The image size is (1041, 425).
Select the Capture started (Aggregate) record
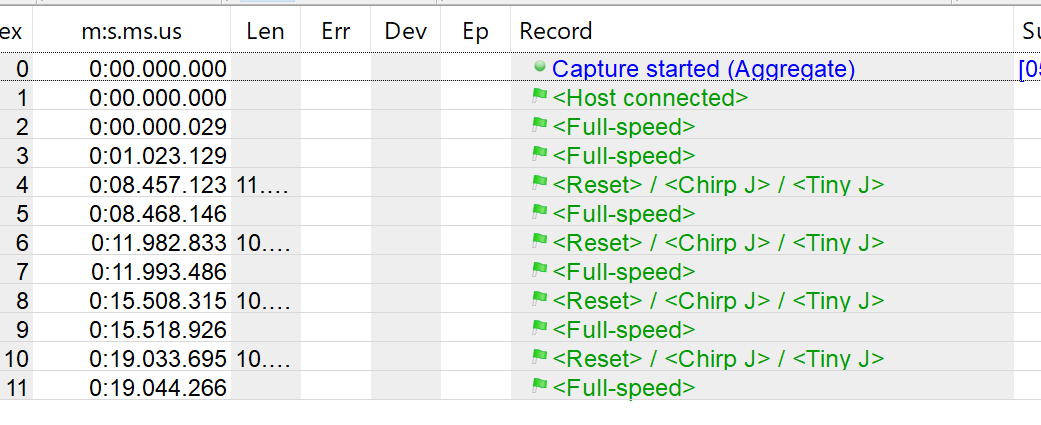[703, 69]
